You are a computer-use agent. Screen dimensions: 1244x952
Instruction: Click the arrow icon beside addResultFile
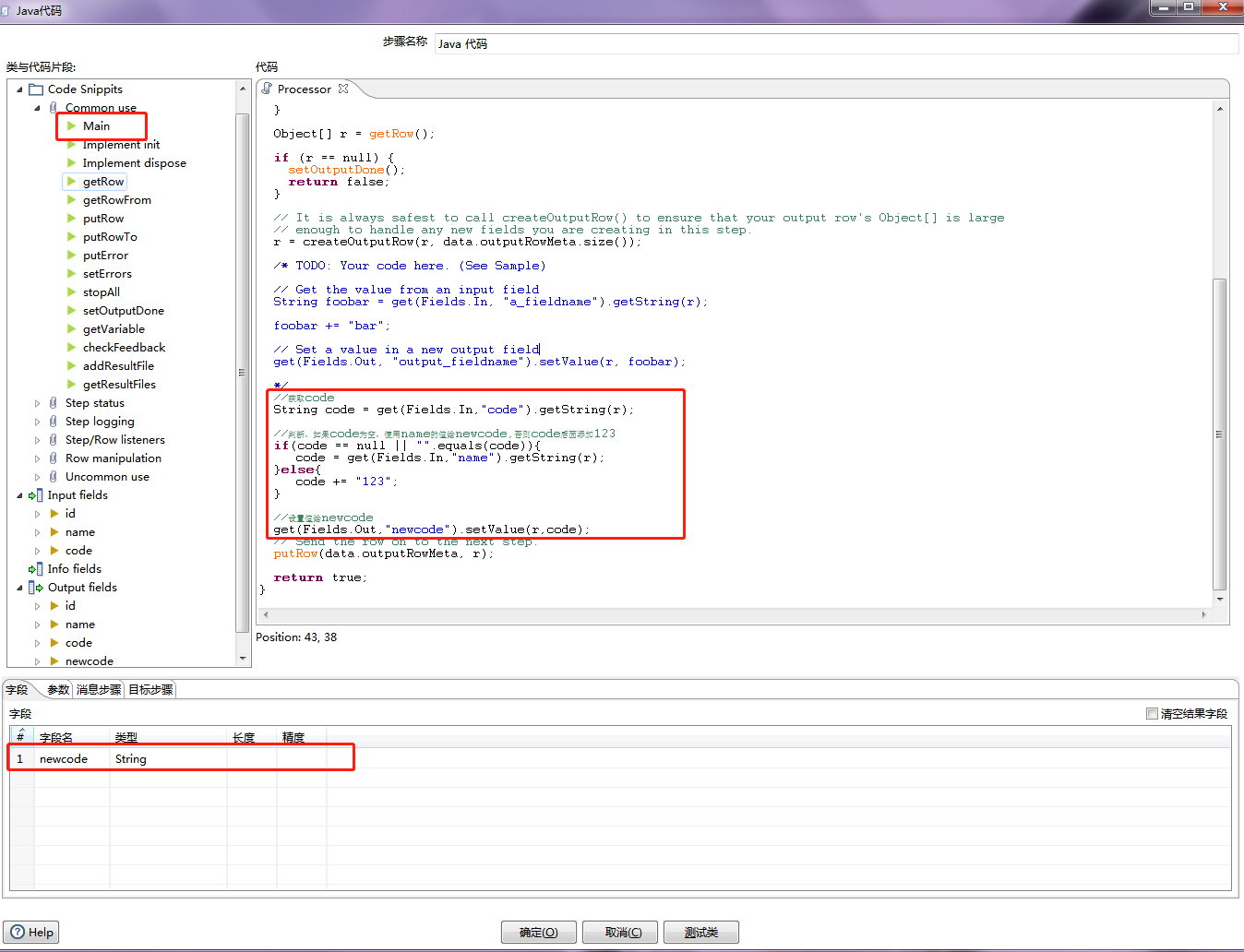click(72, 366)
